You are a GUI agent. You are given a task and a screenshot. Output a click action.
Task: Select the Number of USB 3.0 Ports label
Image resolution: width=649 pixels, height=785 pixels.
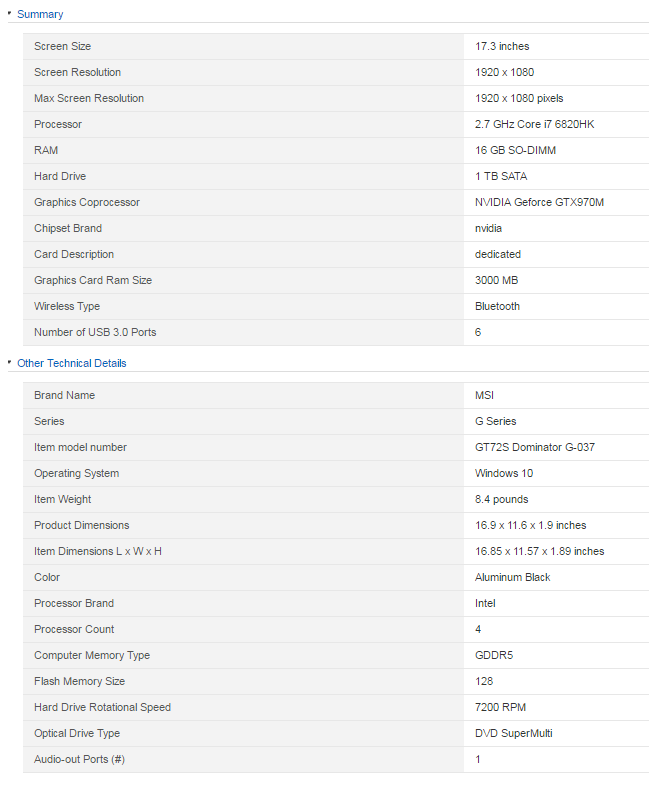point(95,332)
